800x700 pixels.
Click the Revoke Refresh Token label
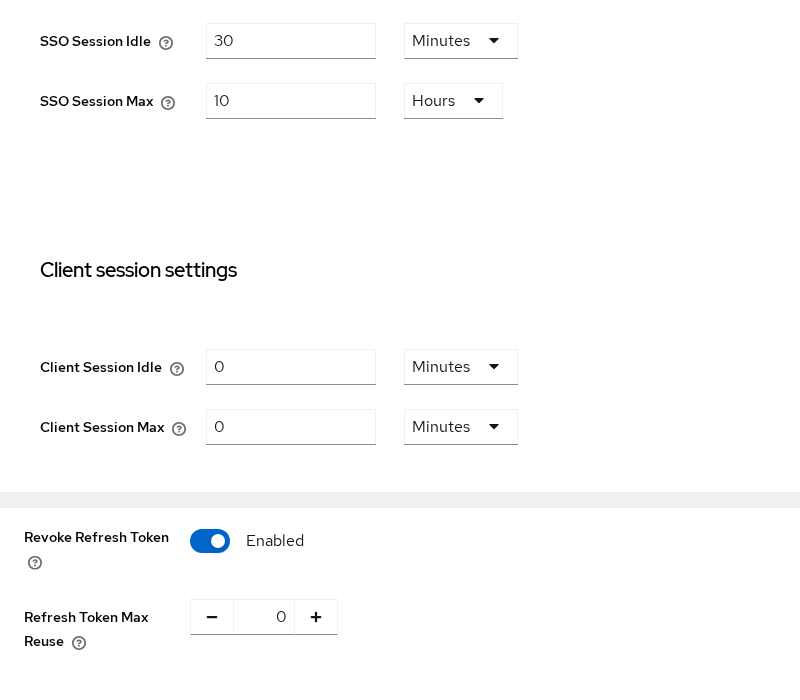point(96,538)
